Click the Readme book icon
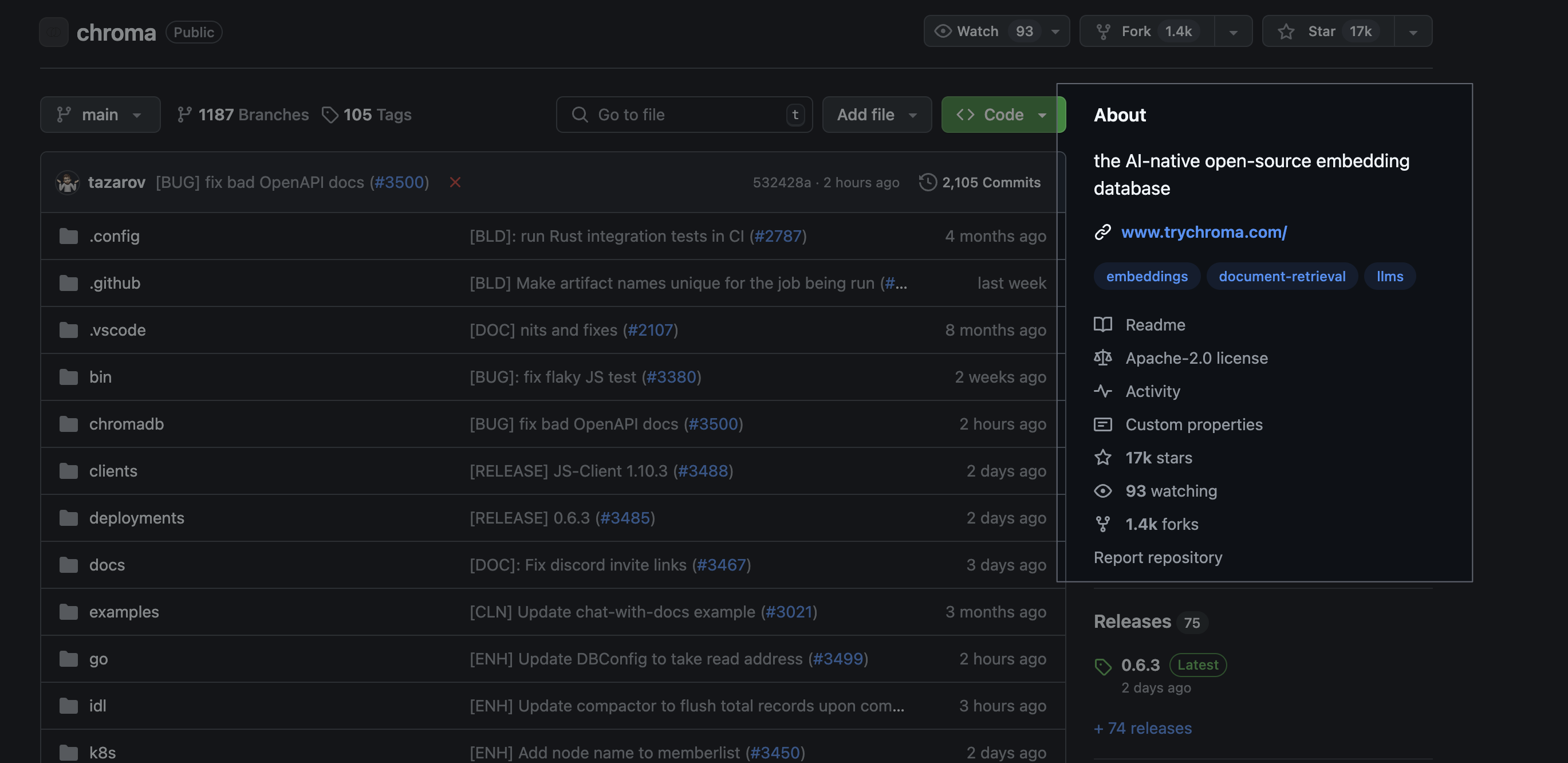This screenshot has width=1568, height=763. tap(1102, 325)
